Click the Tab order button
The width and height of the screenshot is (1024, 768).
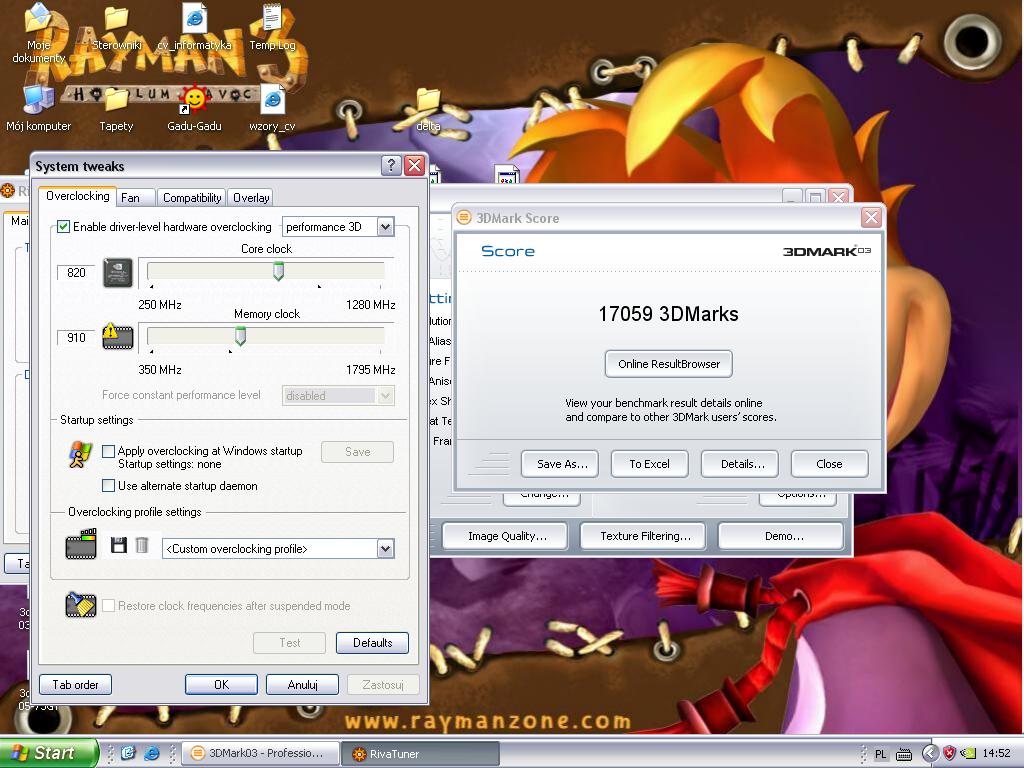(75, 684)
